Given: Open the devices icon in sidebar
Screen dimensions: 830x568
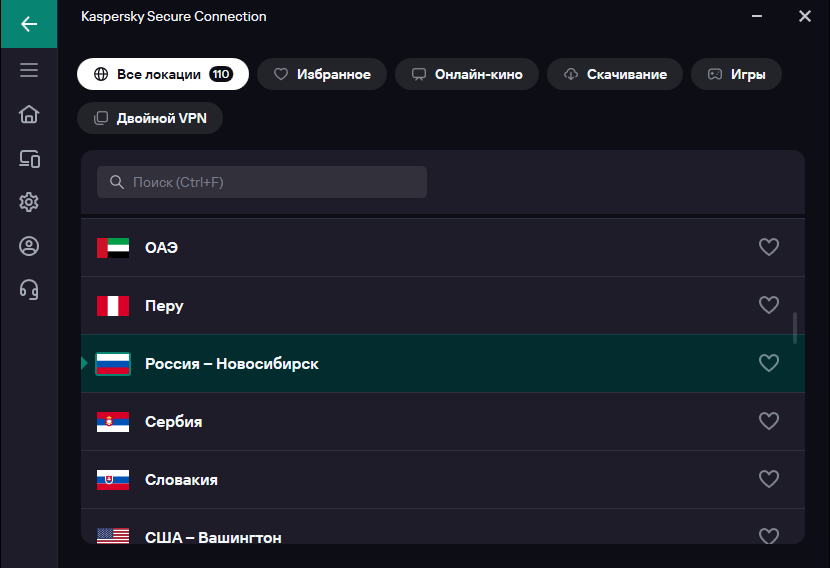Looking at the screenshot, I should (x=29, y=158).
